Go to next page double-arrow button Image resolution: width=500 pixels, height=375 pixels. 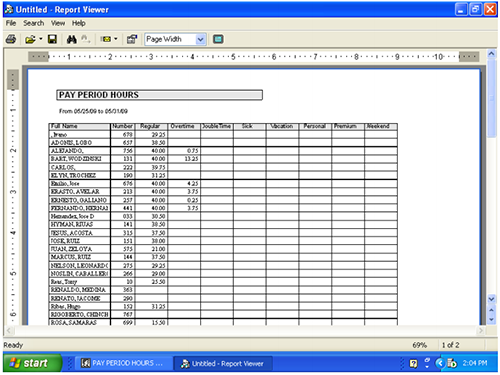(491, 320)
